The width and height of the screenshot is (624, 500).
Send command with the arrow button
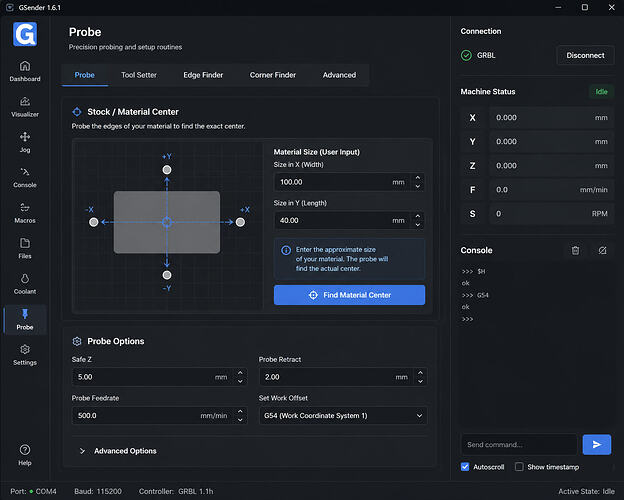point(597,444)
